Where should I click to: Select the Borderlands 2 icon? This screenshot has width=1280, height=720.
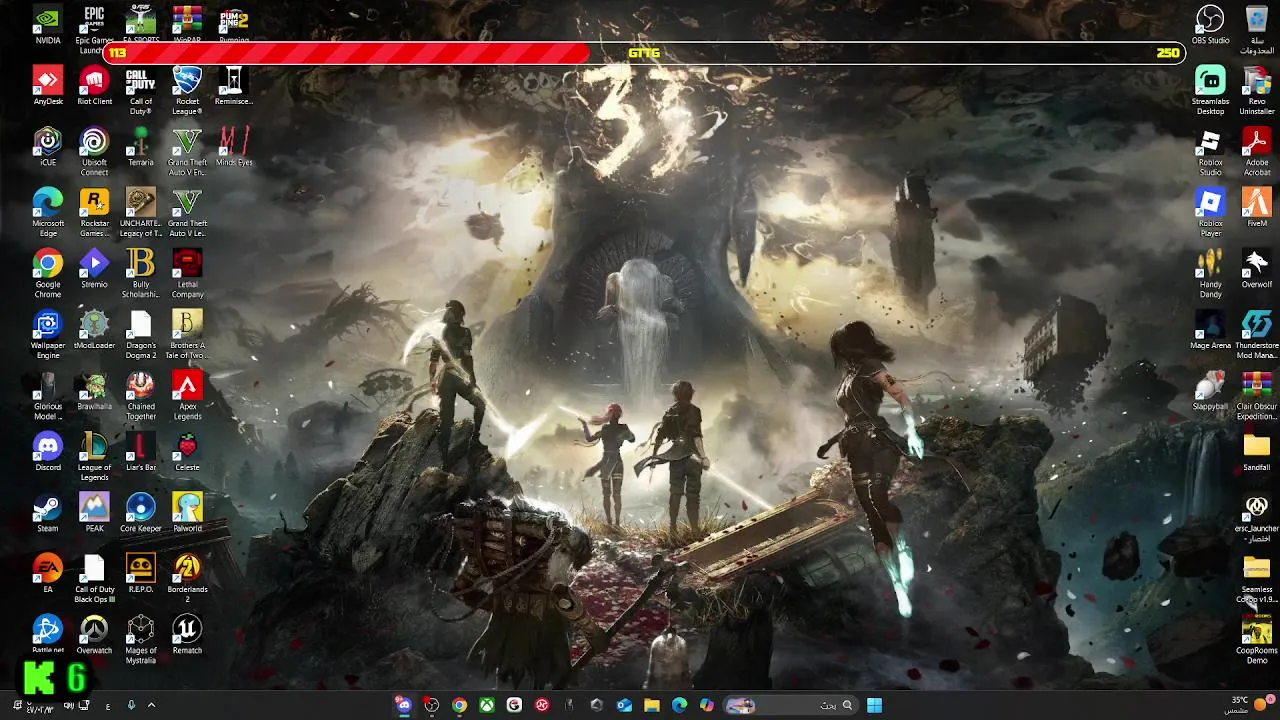tap(187, 579)
